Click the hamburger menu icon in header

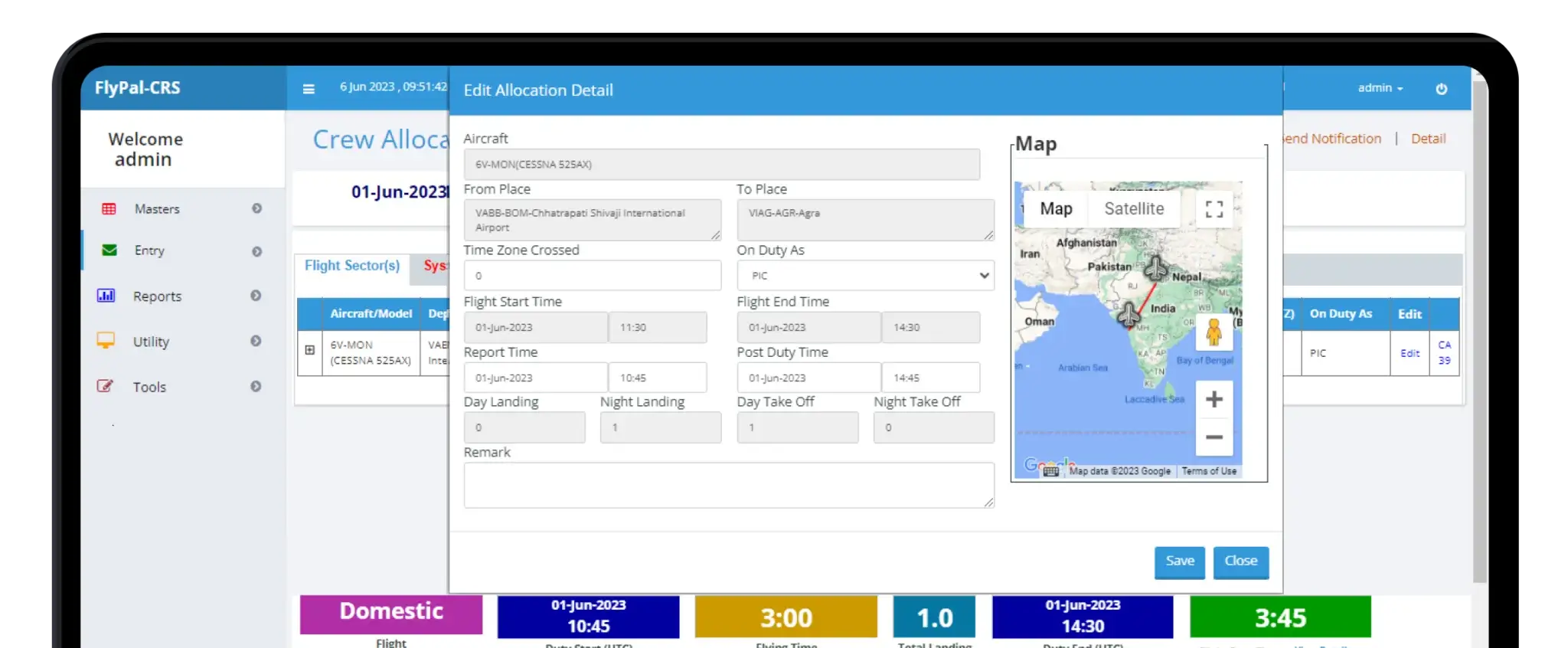click(309, 89)
